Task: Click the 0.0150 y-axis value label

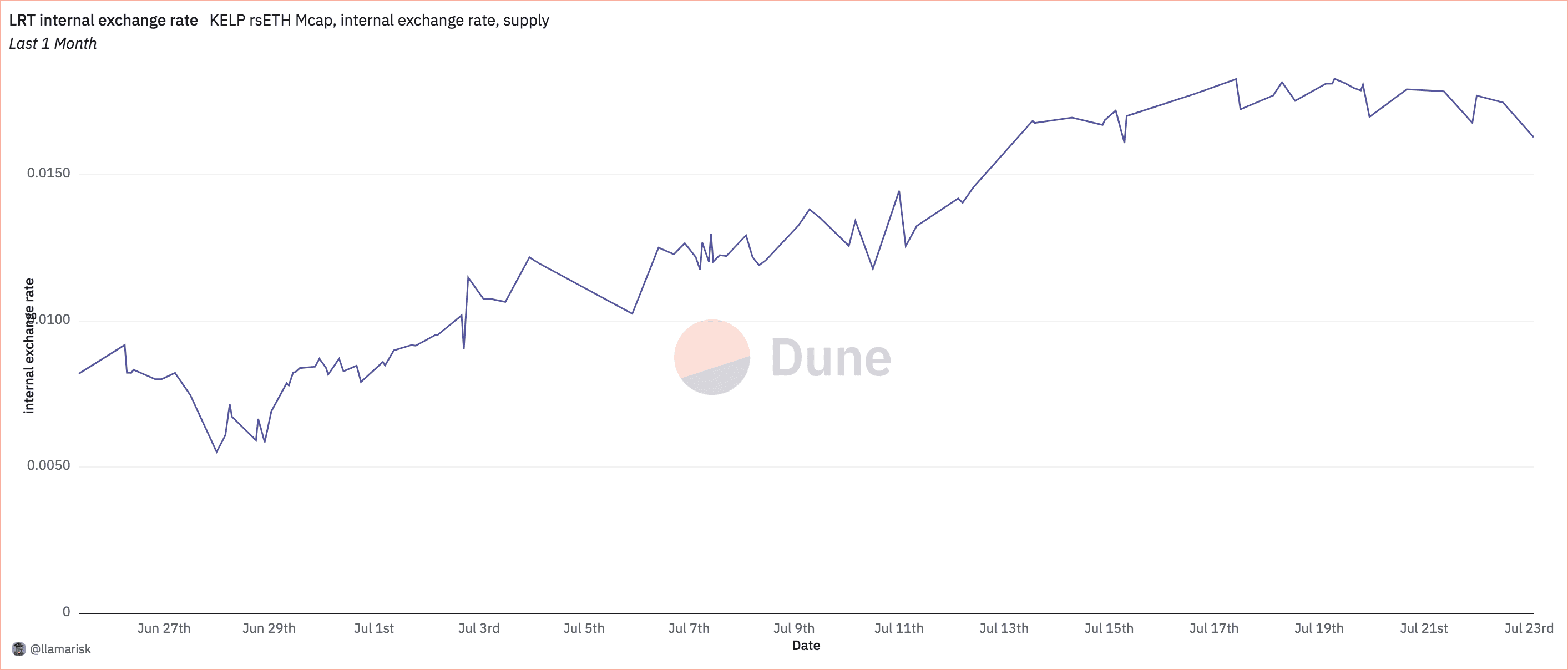Action: pyautogui.click(x=48, y=173)
